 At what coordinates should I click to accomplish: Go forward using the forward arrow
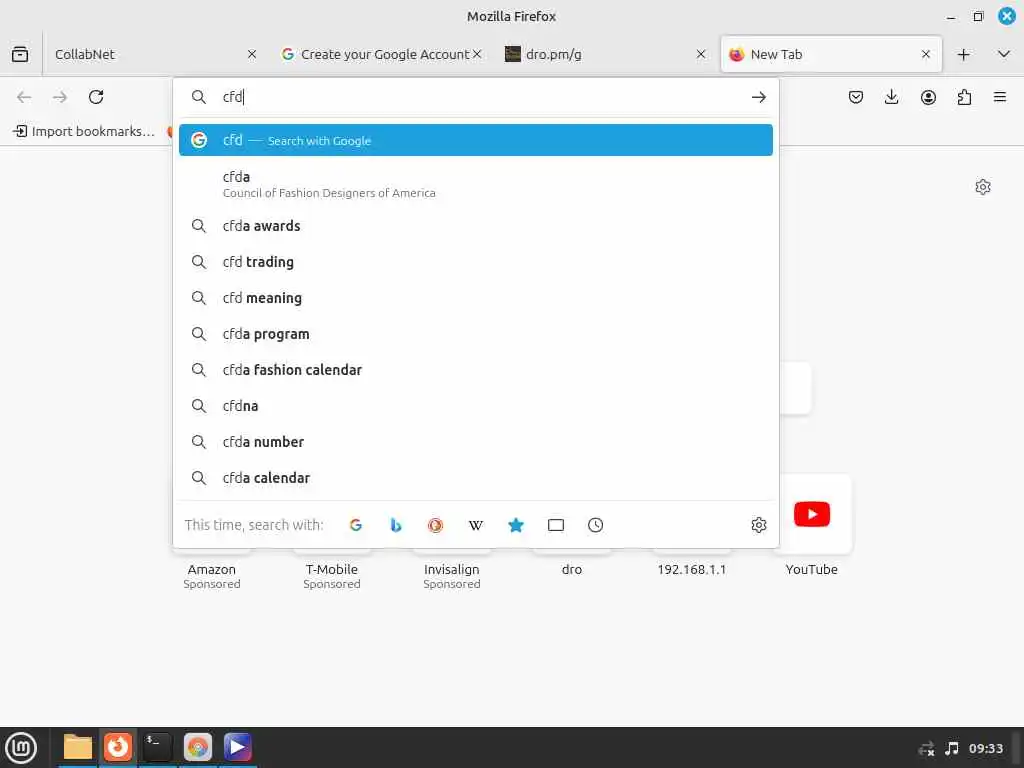pyautogui.click(x=60, y=97)
